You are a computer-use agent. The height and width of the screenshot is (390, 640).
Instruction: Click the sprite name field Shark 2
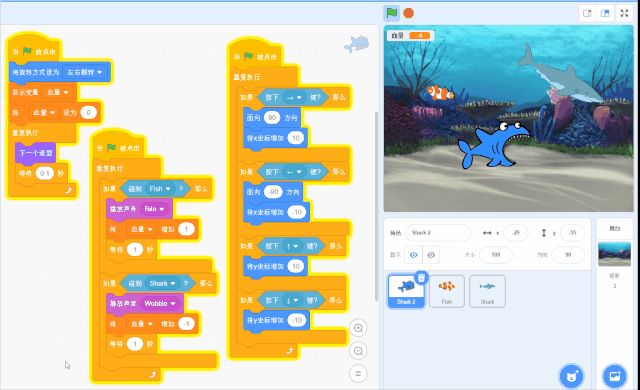click(x=438, y=233)
